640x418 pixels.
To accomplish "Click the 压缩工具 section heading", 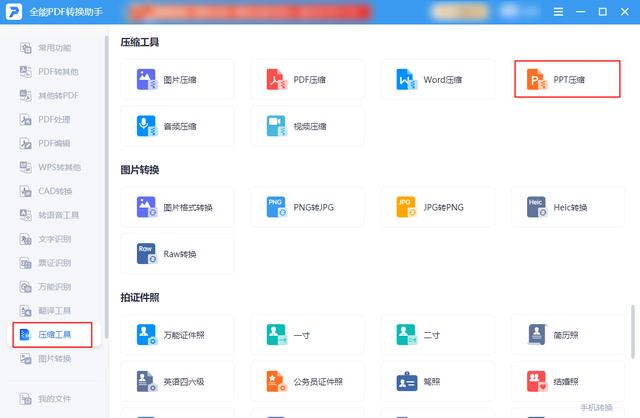I will (140, 42).
